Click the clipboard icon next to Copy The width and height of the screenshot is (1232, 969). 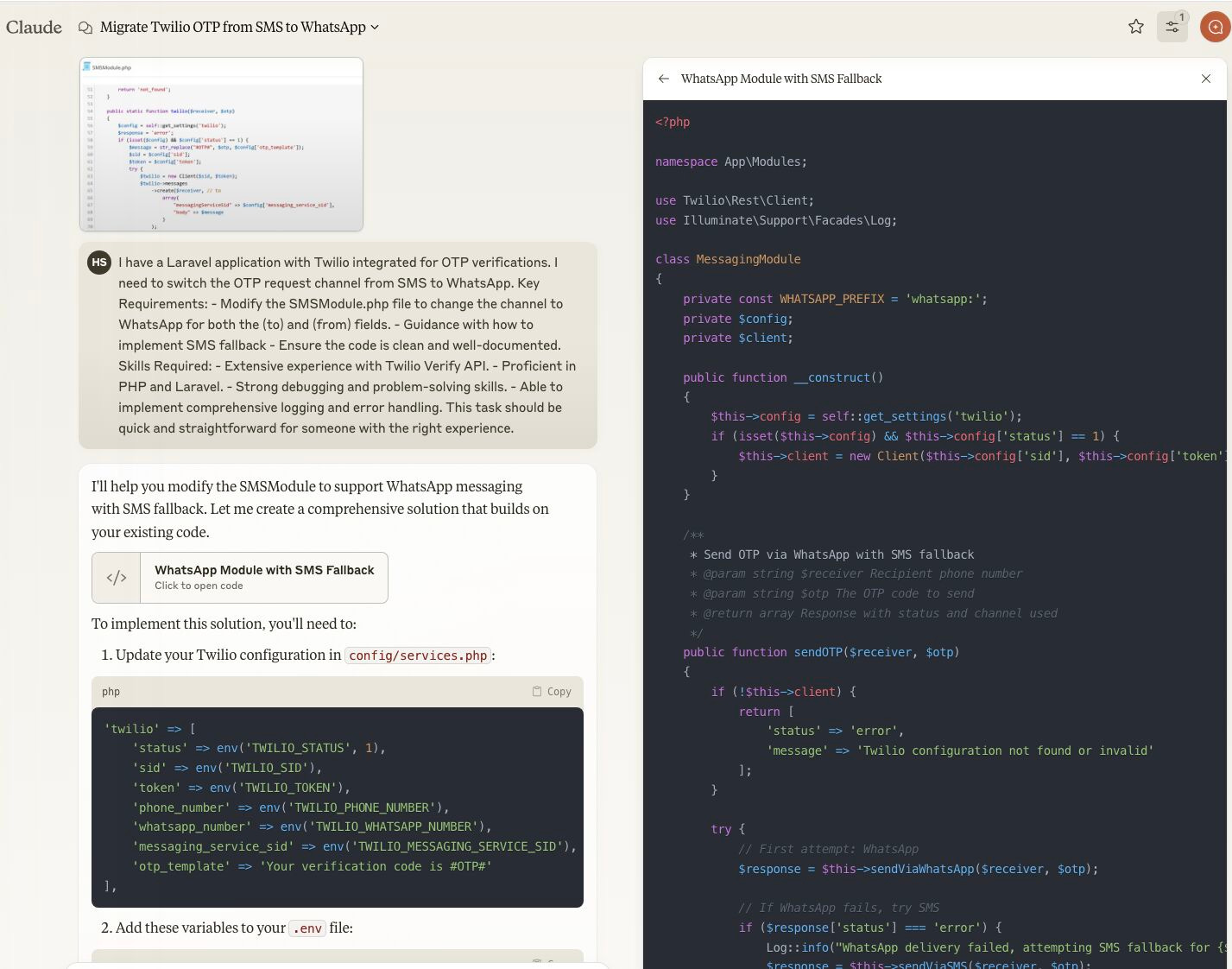click(x=537, y=692)
